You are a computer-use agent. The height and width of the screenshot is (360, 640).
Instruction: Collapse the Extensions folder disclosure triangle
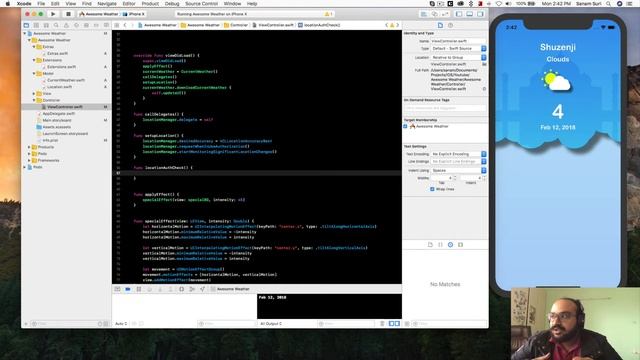34,60
